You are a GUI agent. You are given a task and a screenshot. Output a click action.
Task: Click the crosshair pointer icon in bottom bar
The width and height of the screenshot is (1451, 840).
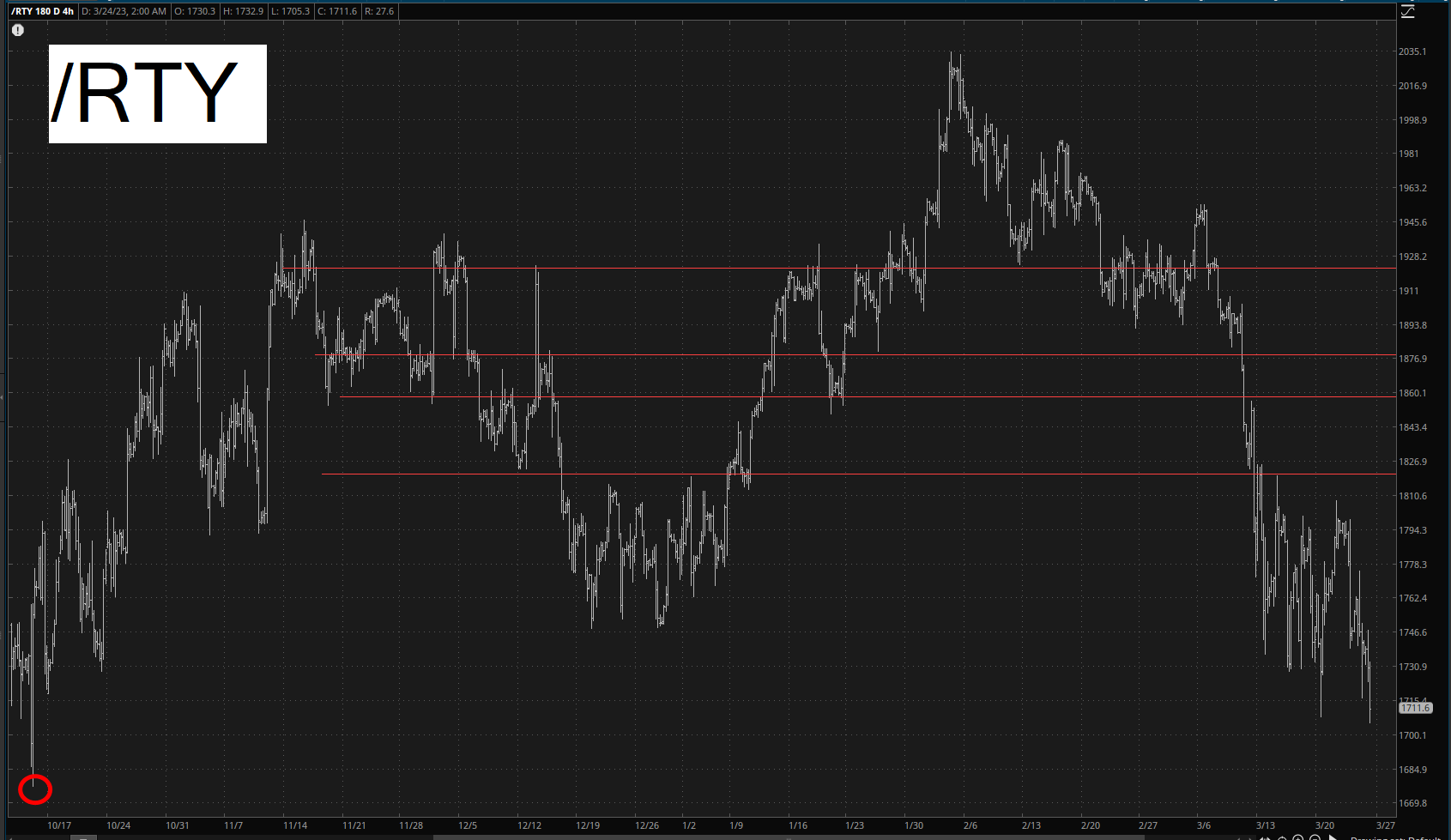(1282, 837)
